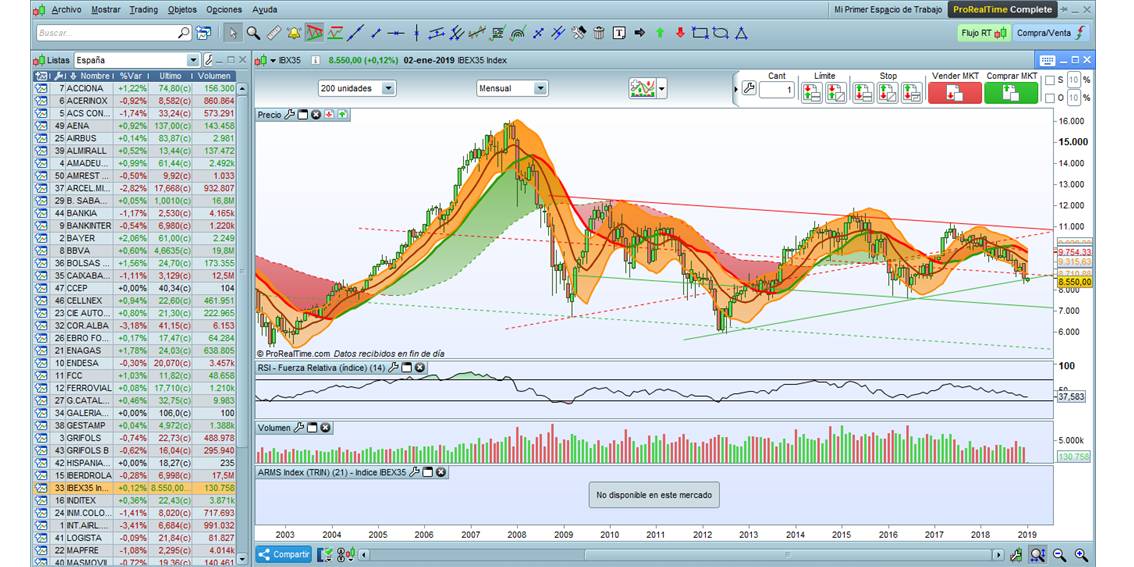Open the Compra/Venta button
The height and width of the screenshot is (567, 1134).
pyautogui.click(x=1049, y=33)
